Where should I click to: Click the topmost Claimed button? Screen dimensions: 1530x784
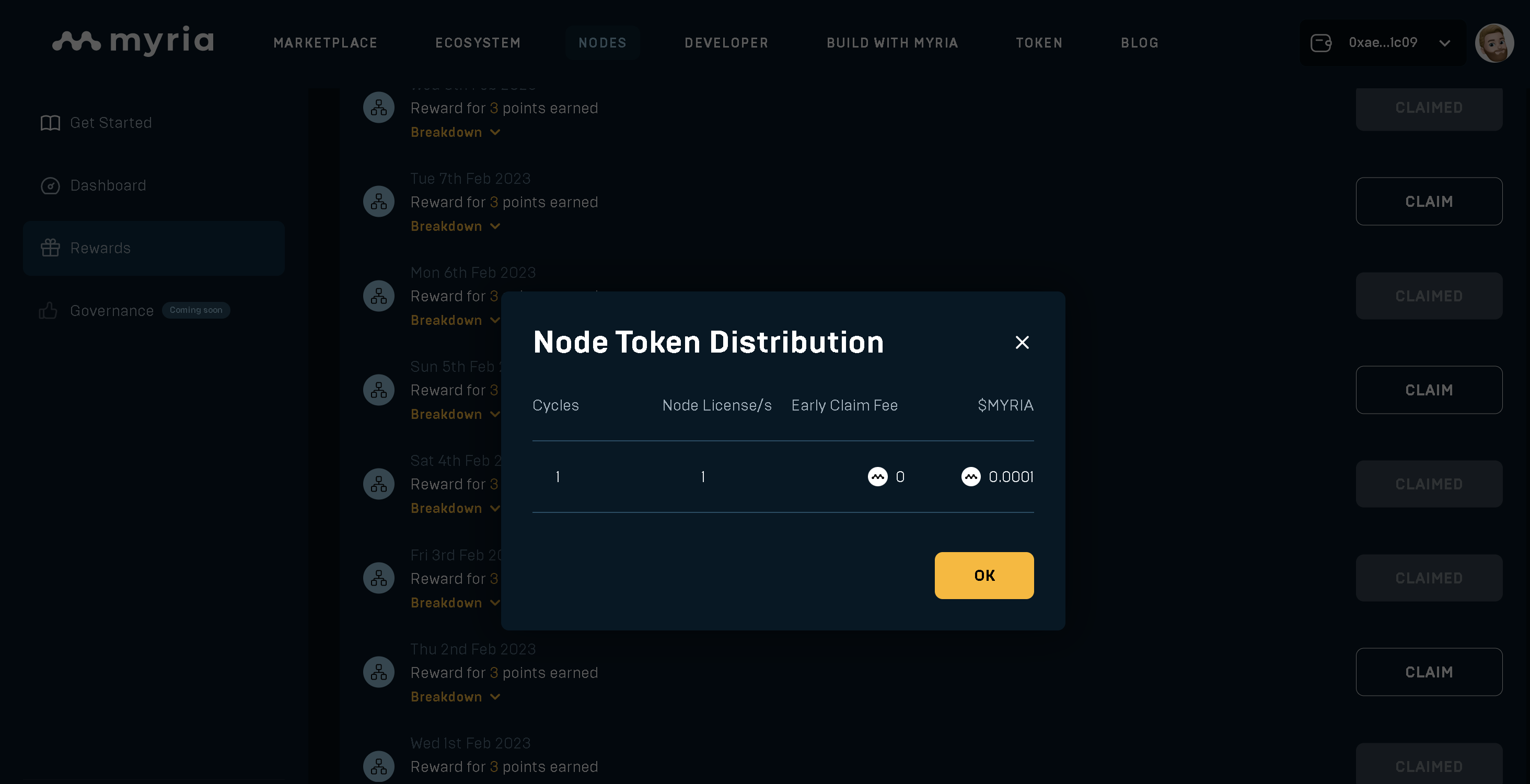point(1429,109)
